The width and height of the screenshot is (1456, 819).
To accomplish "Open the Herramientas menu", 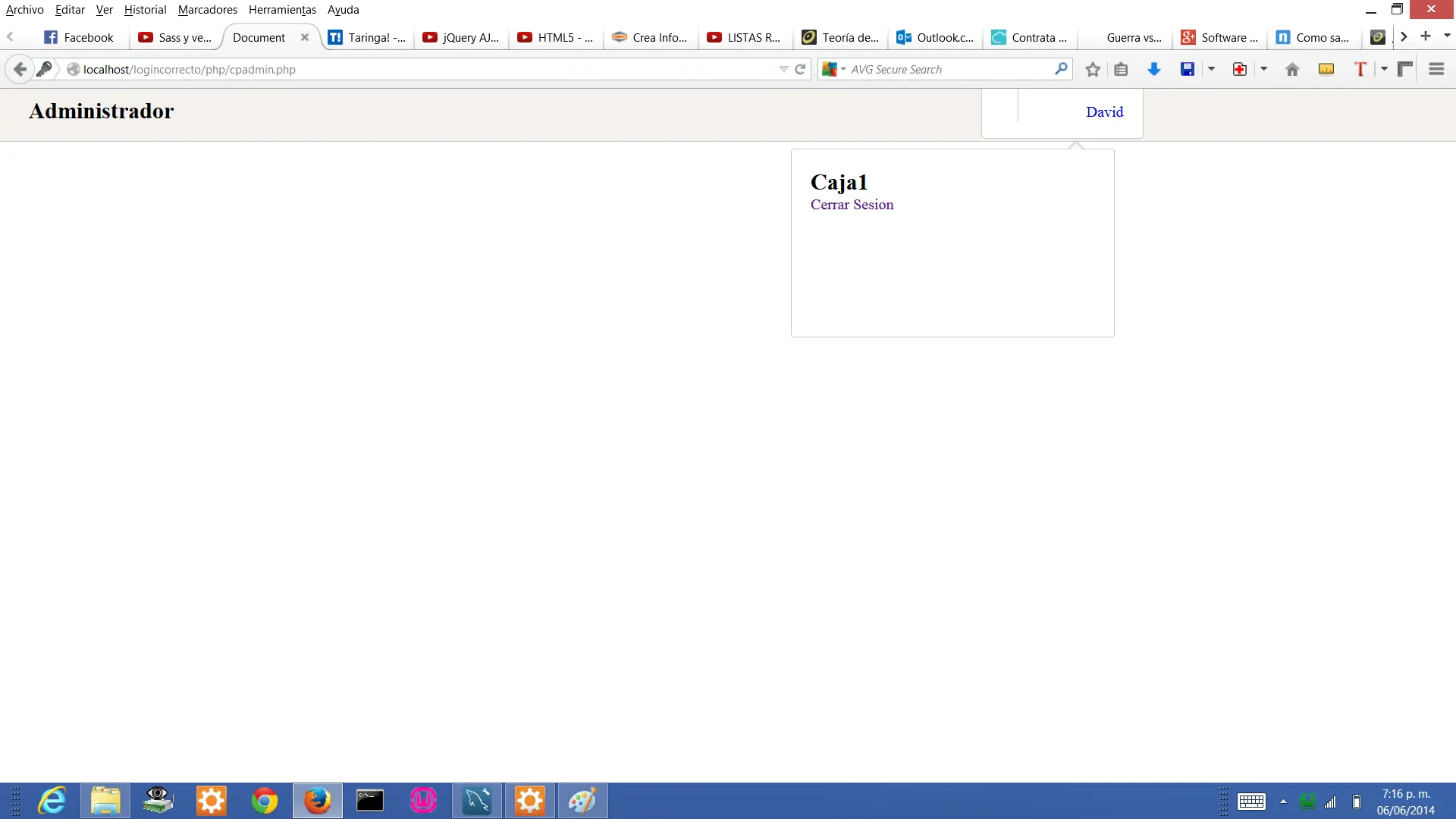I will [x=282, y=10].
